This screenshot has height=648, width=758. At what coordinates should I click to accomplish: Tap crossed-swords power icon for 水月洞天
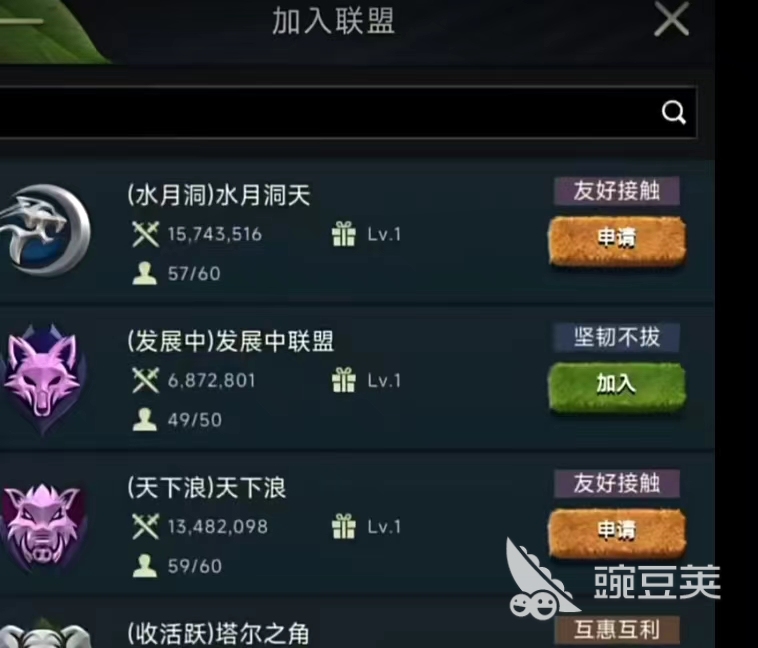point(145,234)
